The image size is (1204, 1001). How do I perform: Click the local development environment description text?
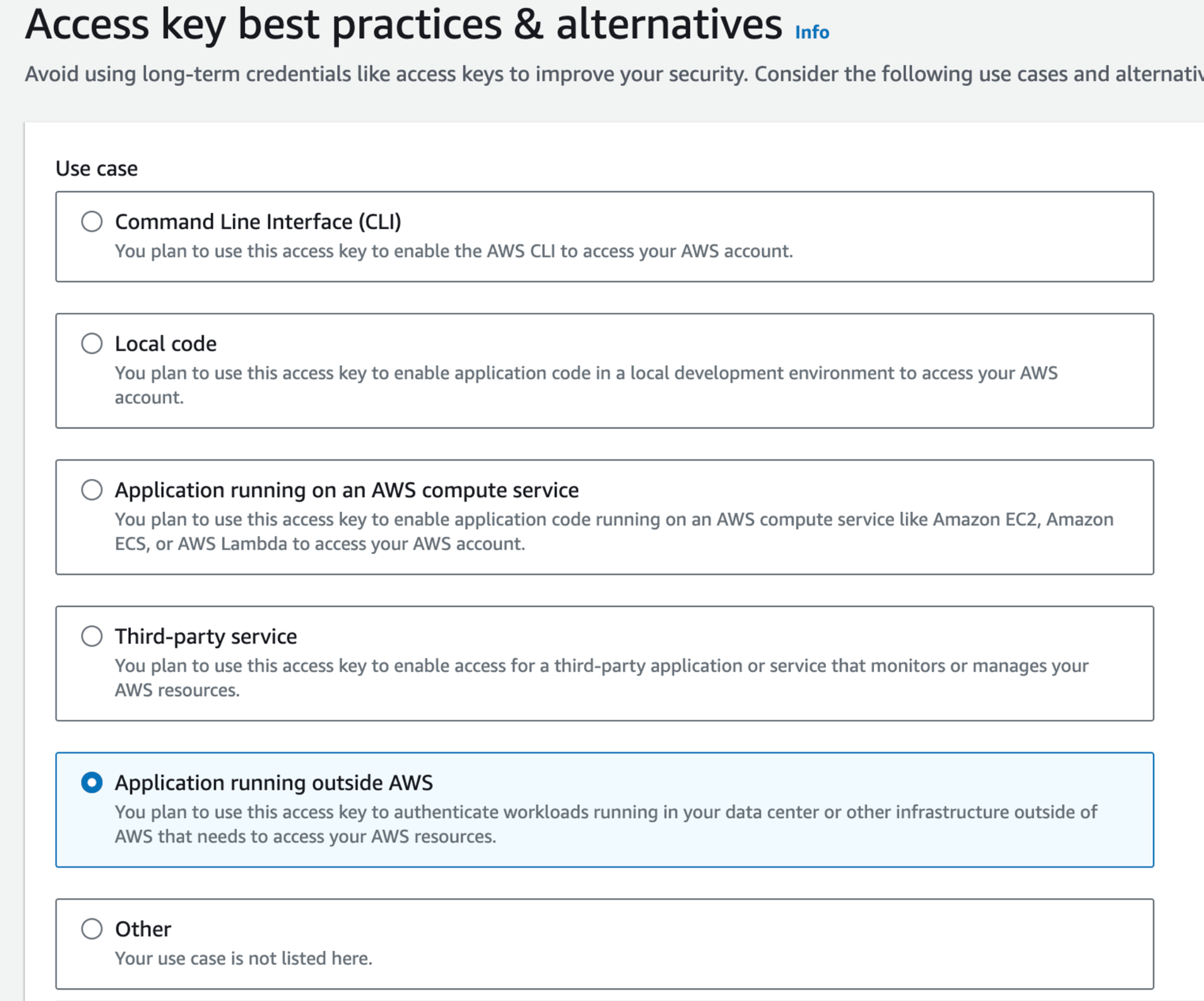585,373
